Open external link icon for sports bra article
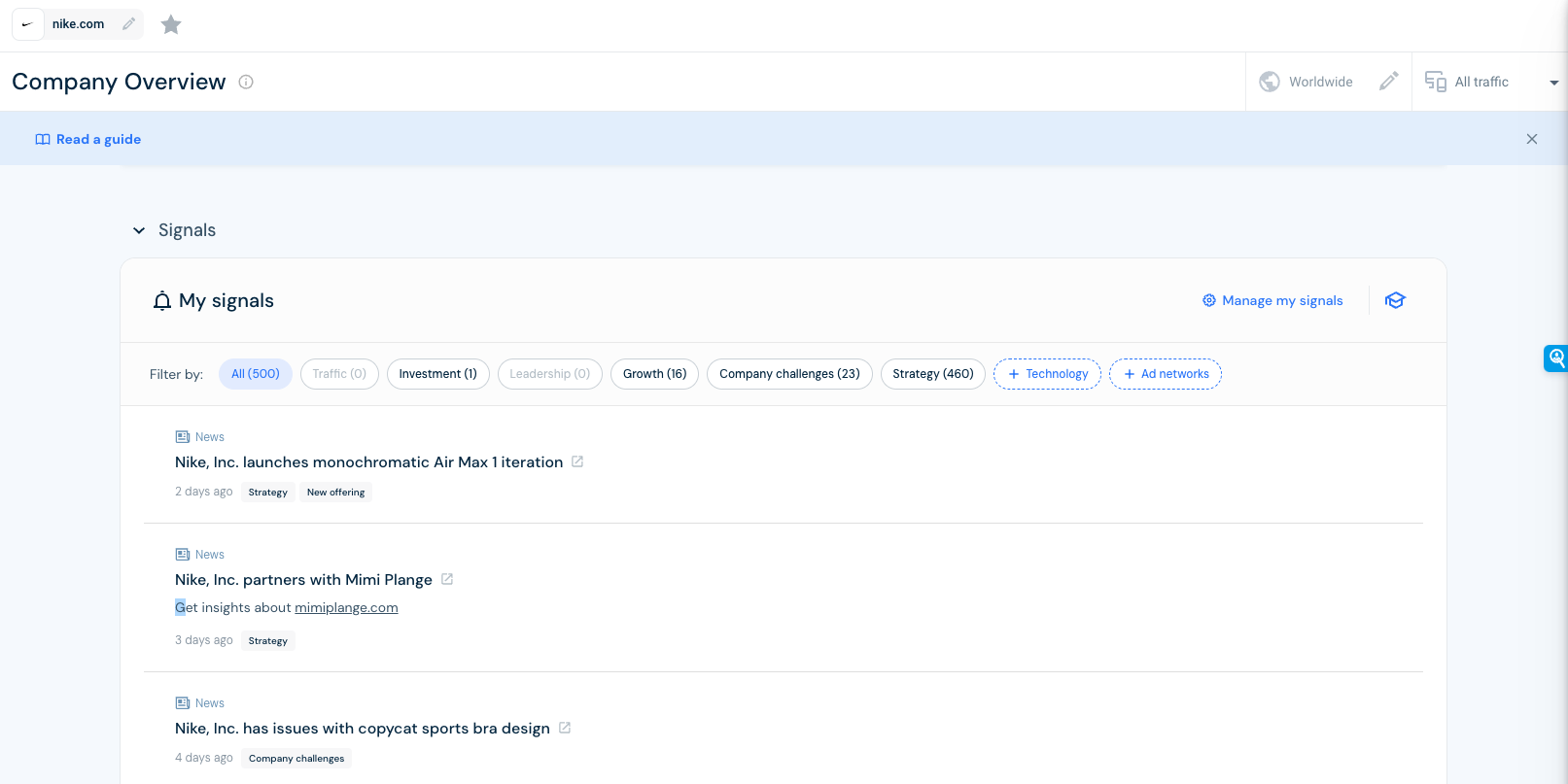This screenshot has width=1568, height=784. point(565,728)
